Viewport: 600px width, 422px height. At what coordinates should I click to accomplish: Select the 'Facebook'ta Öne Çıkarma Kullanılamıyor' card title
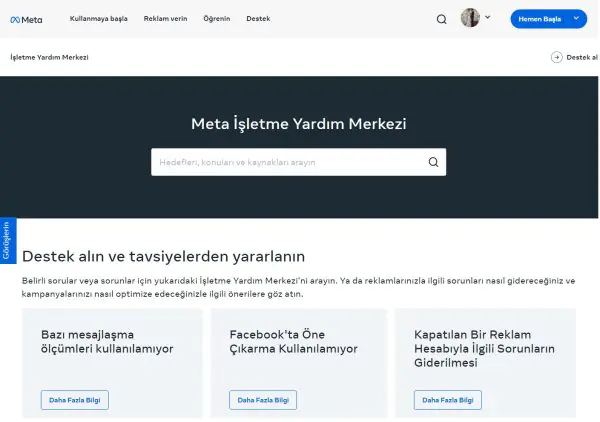pos(293,342)
